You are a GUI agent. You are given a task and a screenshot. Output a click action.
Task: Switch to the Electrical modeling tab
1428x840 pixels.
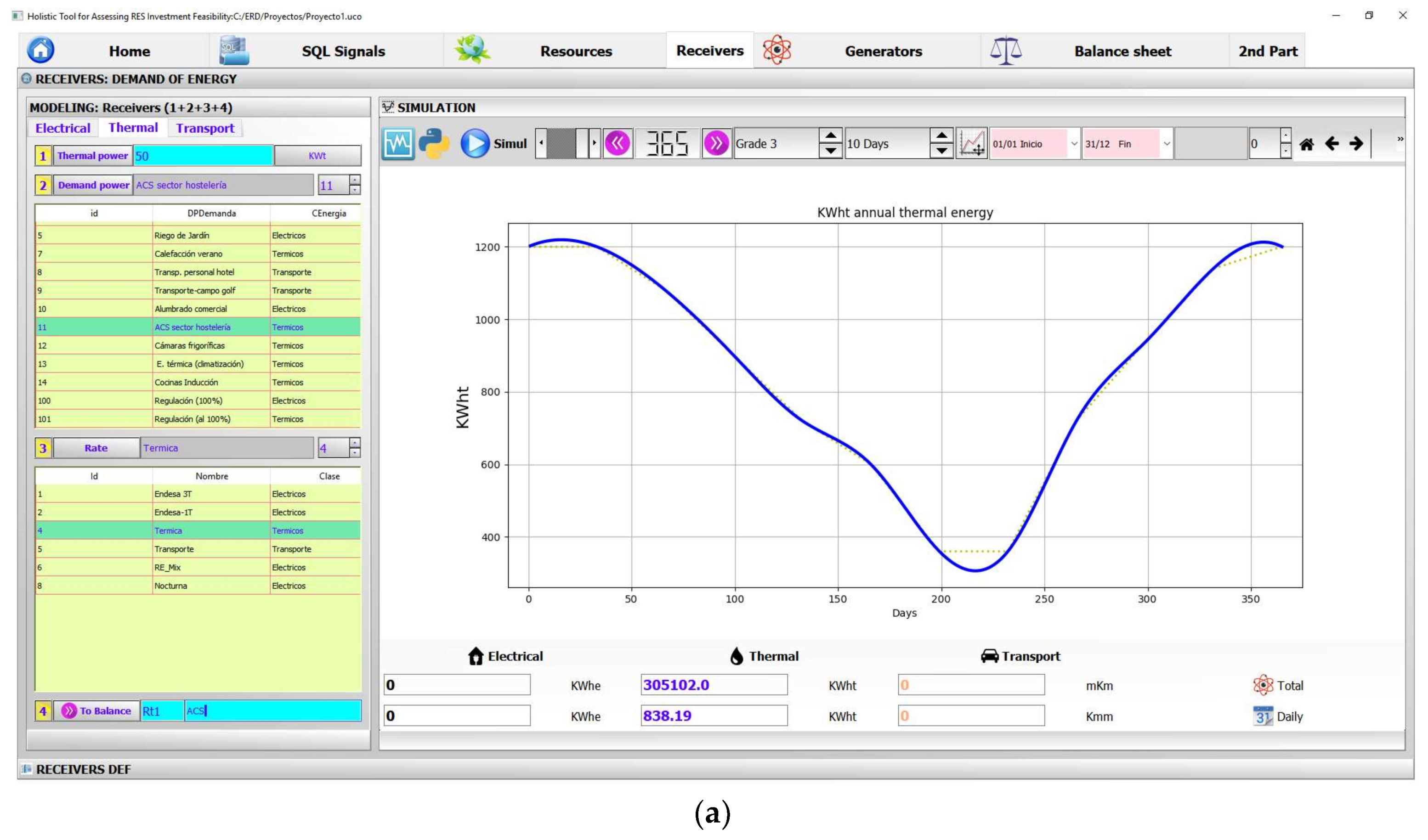pyautogui.click(x=62, y=128)
